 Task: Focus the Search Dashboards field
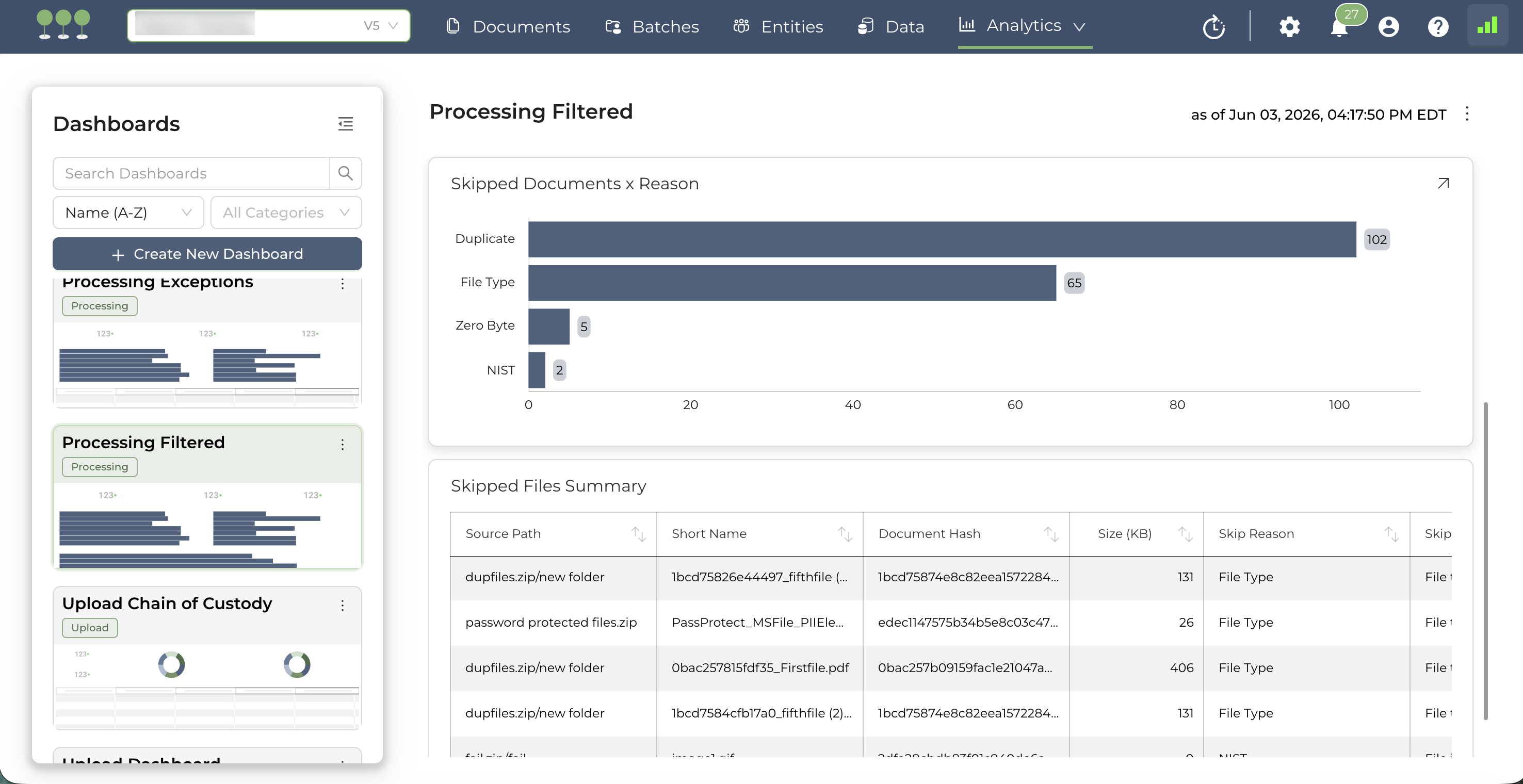coord(191,173)
